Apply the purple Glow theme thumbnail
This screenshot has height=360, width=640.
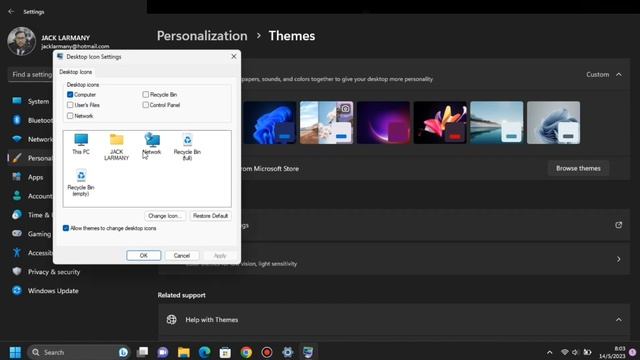[383, 122]
